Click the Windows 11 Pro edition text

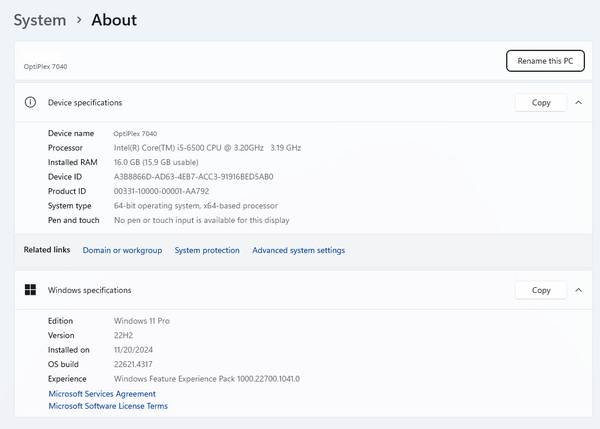coord(142,320)
